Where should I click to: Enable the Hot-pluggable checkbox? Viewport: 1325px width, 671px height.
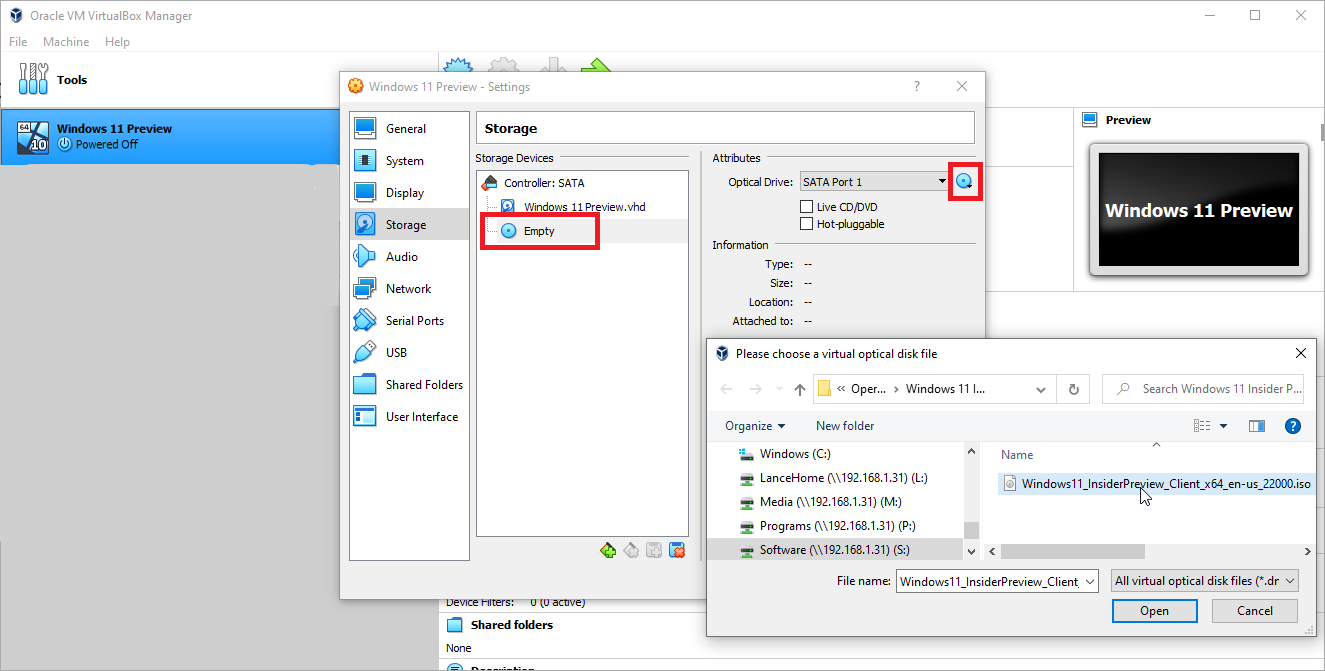(806, 224)
